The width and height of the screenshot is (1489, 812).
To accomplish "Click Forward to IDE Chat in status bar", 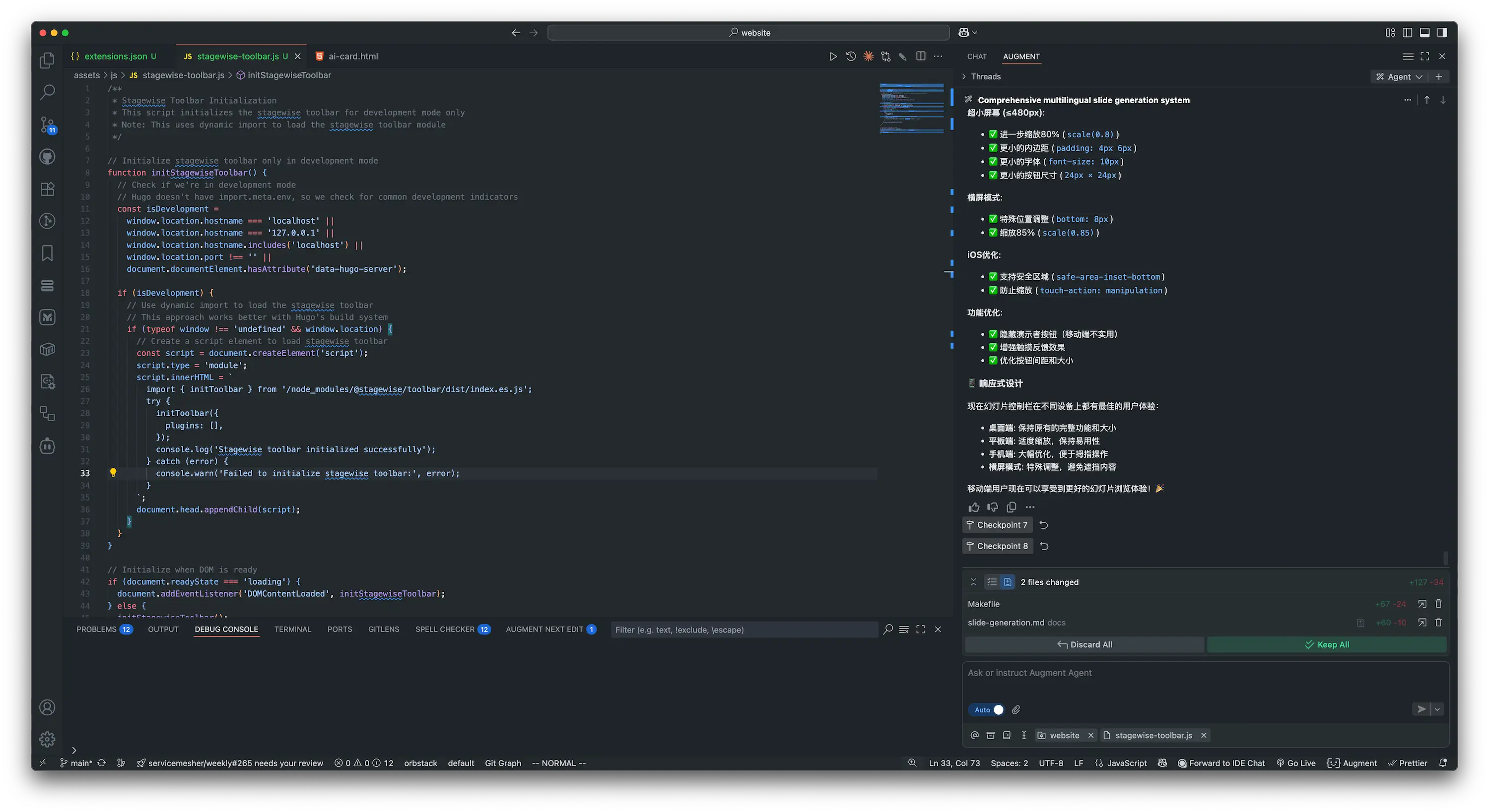I will 1221,763.
